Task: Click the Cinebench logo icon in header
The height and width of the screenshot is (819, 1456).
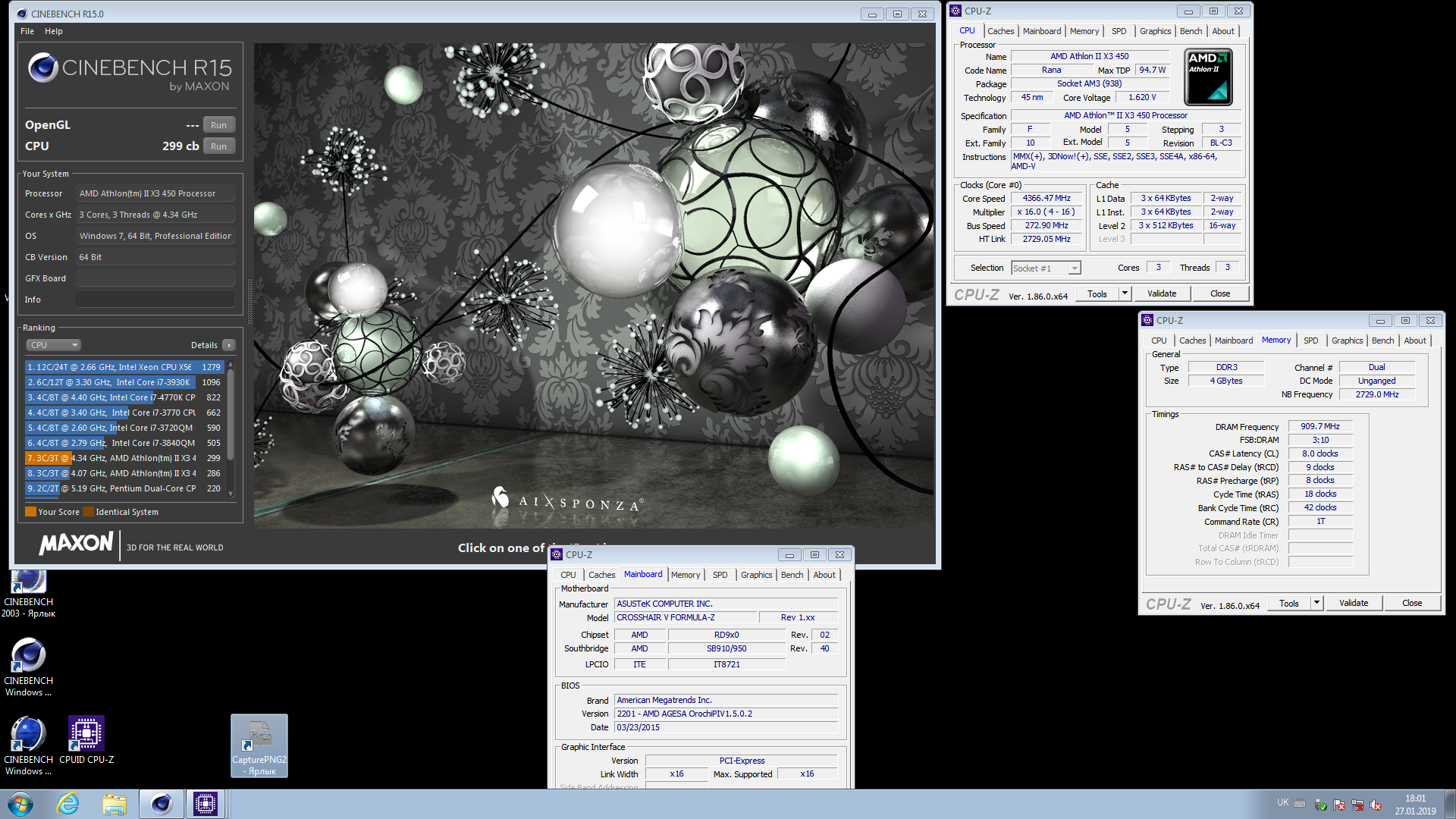Action: coord(43,68)
